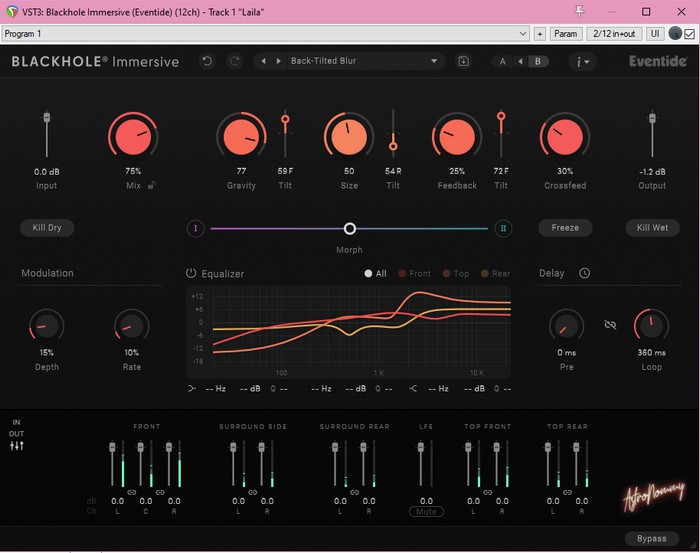Click the Pre and Loop link icon
700x553 pixels.
pos(610,324)
